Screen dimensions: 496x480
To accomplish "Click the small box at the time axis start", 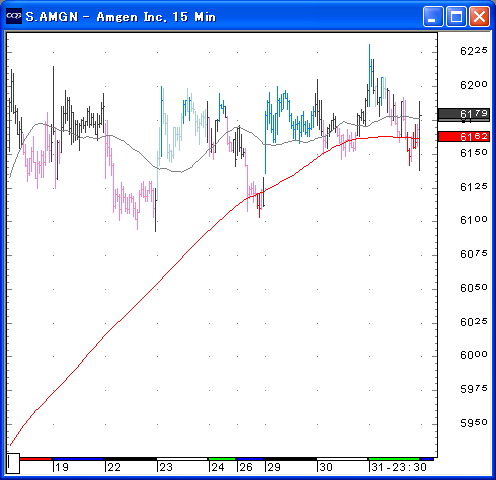I will pos(13,463).
